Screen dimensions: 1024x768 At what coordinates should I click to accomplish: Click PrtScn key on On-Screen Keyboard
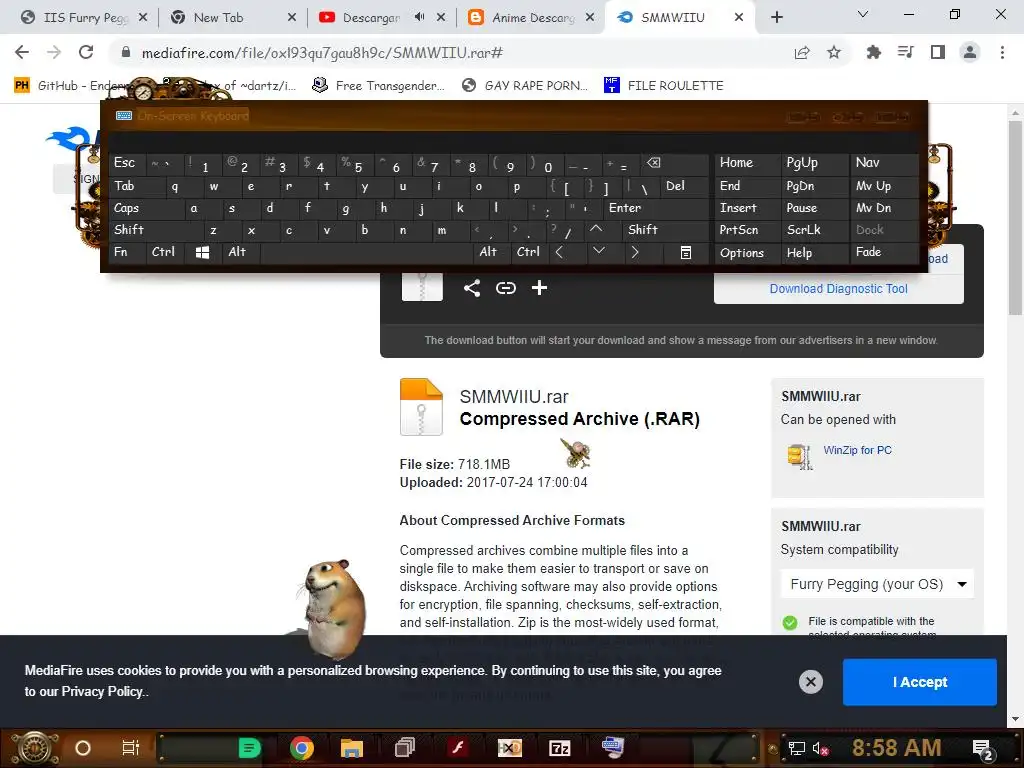click(x=747, y=229)
